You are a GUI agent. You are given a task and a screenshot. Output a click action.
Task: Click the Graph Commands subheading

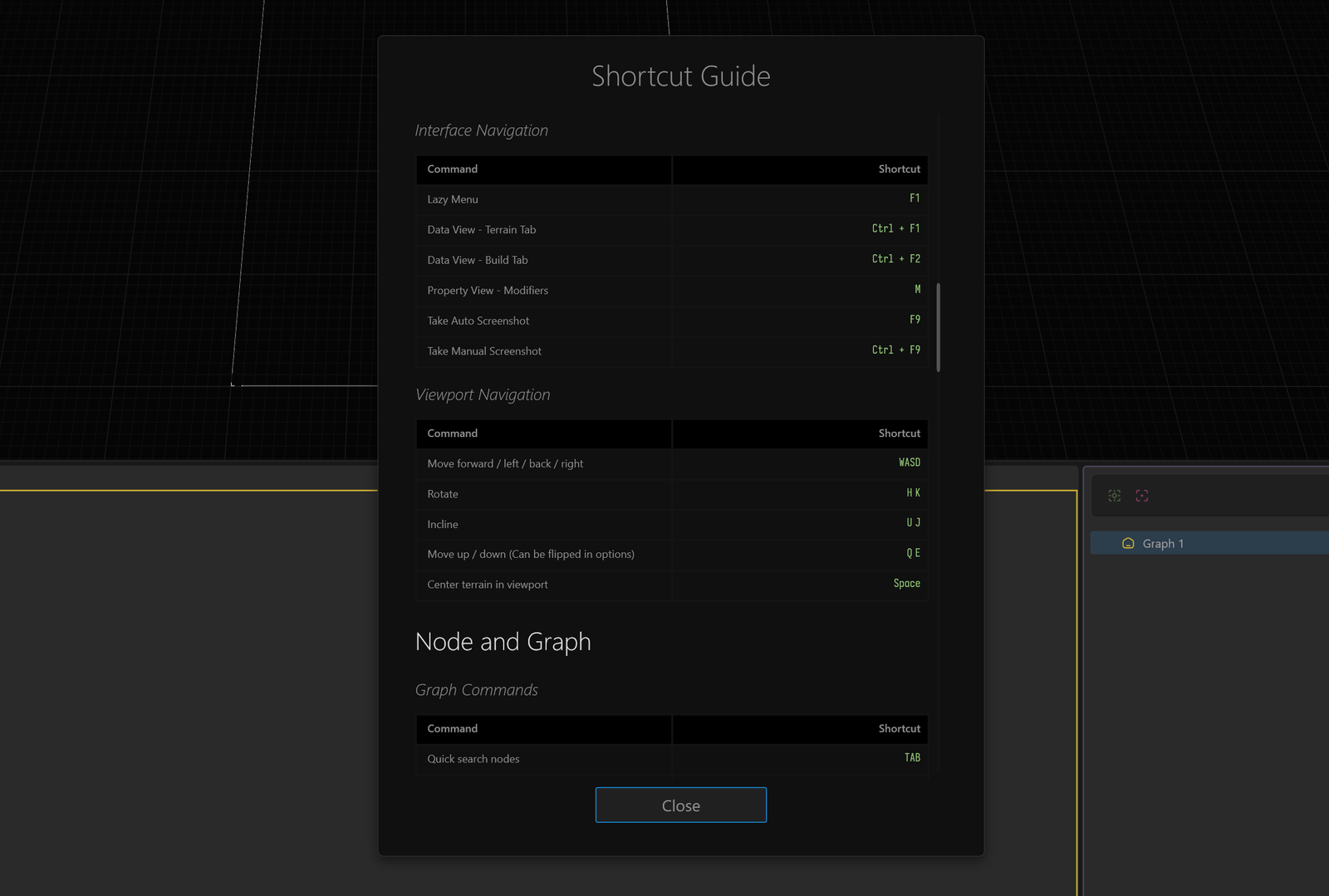pos(476,689)
